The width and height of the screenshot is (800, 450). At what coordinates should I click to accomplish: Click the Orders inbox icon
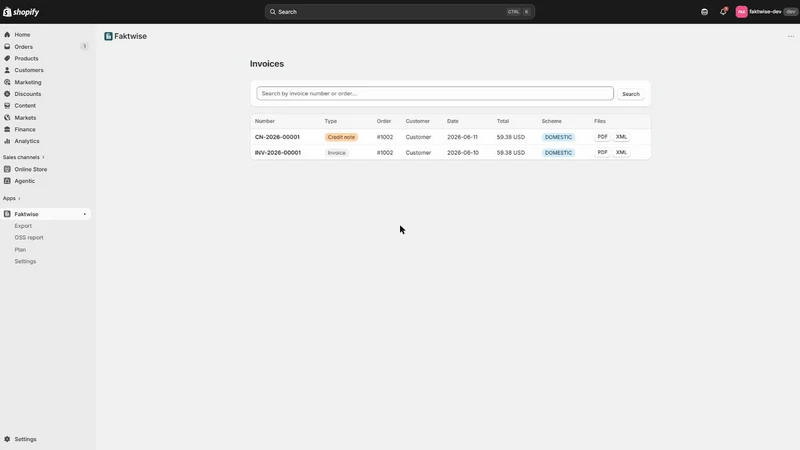tap(7, 46)
